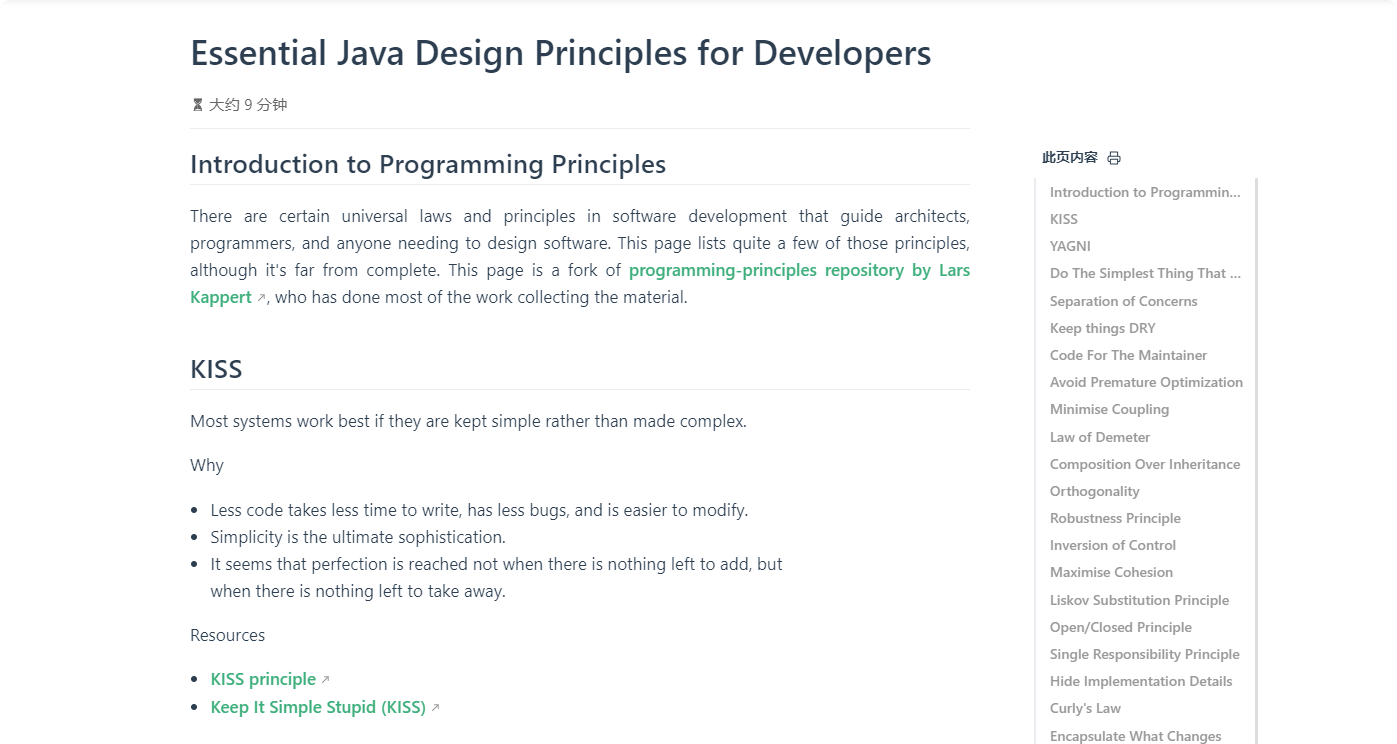This screenshot has width=1397, height=744.
Task: Go to YAGNI section in sidebar
Action: [1070, 246]
